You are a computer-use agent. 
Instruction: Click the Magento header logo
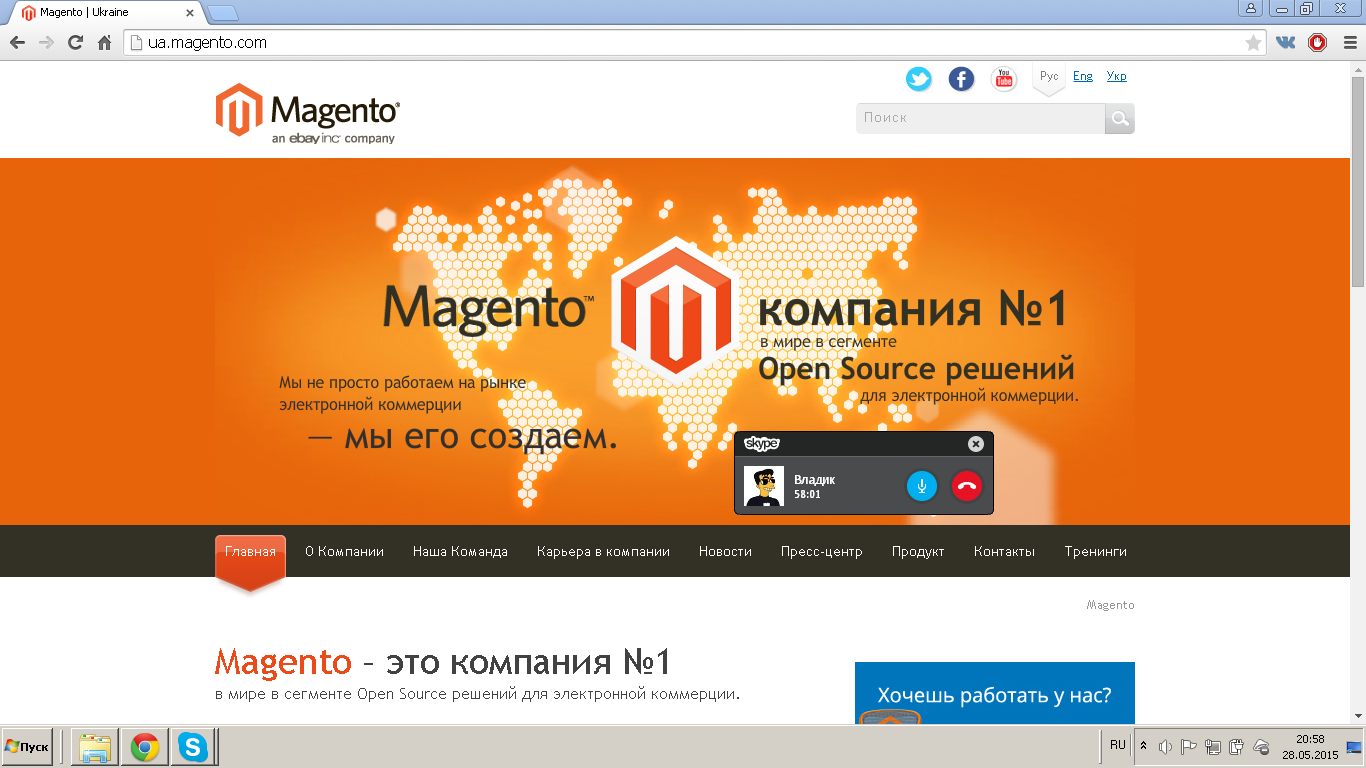tap(307, 113)
